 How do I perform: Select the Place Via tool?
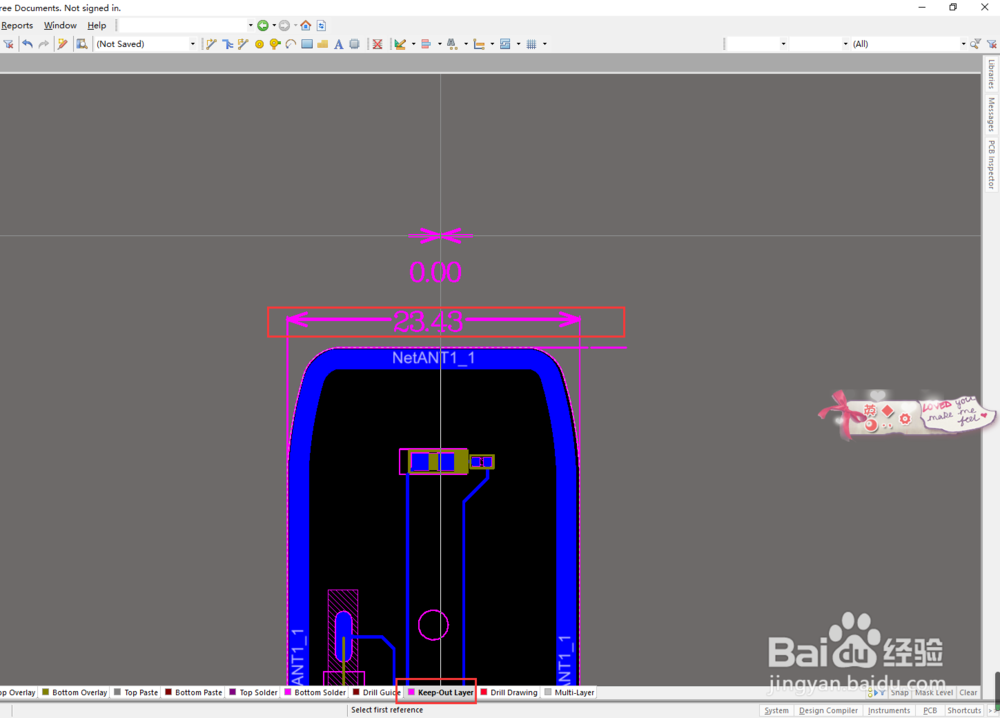(275, 44)
